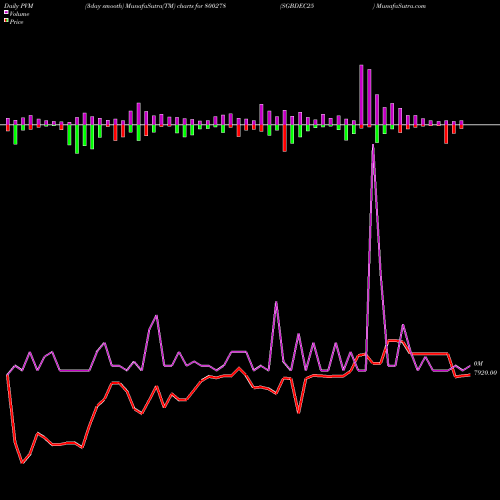This screenshot has width=500, height=500.
Task: Click the peak of the magenta volume line spike
Action: 373,145
